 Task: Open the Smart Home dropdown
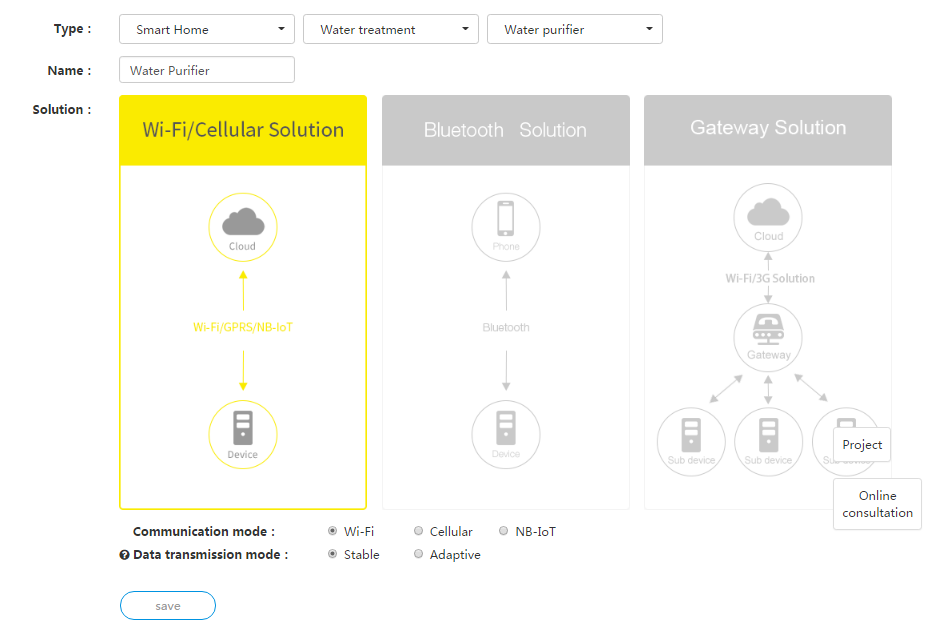coord(206,29)
